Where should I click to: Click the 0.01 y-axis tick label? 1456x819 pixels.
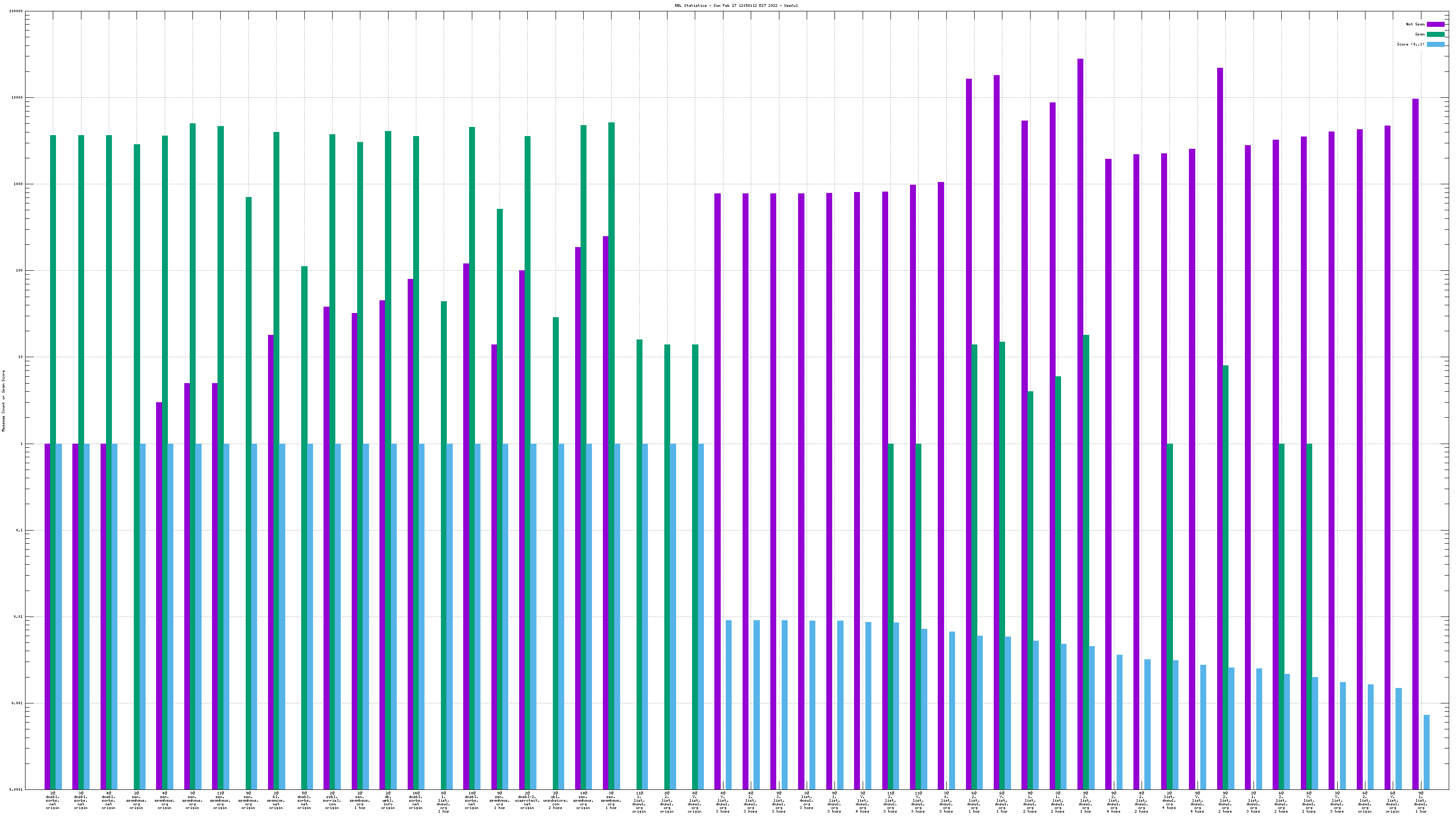(18, 617)
